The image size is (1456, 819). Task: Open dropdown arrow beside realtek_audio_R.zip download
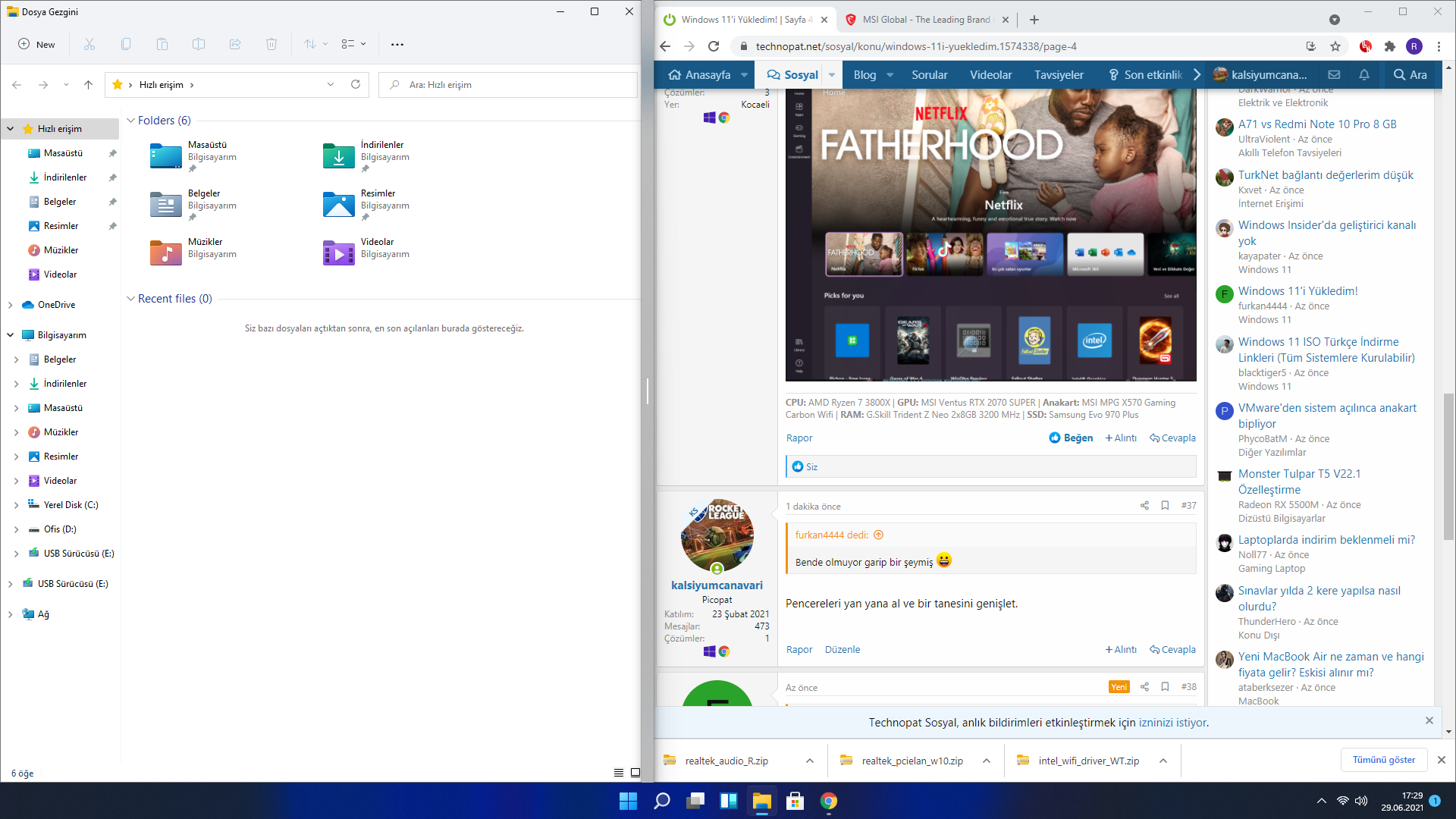pyautogui.click(x=810, y=761)
